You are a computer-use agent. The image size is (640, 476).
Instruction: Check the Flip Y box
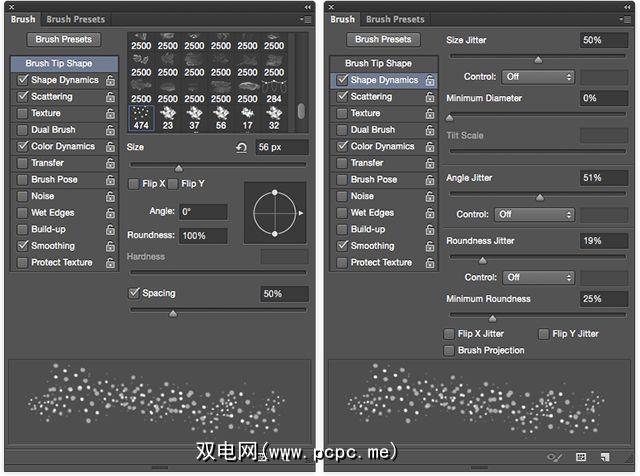click(x=173, y=184)
